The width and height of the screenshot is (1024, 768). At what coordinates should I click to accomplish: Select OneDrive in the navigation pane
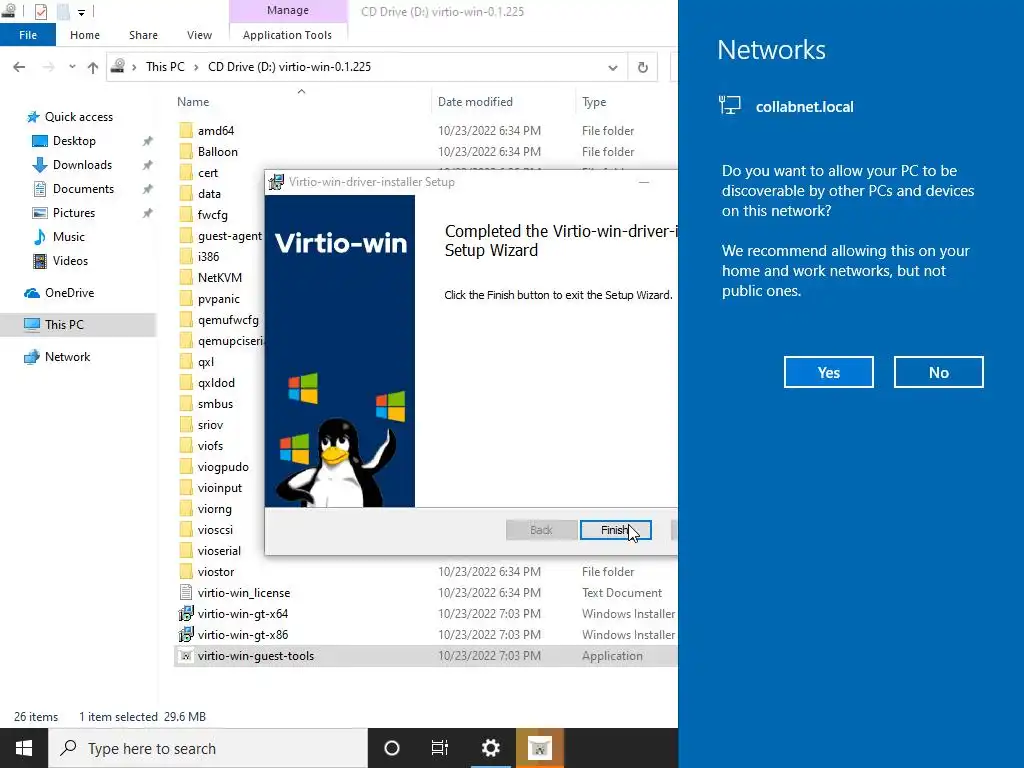[x=69, y=293]
